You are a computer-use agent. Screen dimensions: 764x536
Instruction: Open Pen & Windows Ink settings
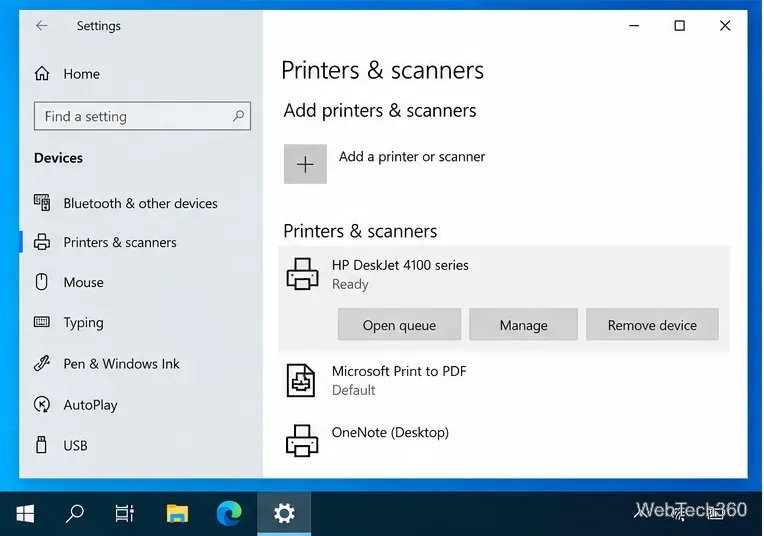point(107,364)
